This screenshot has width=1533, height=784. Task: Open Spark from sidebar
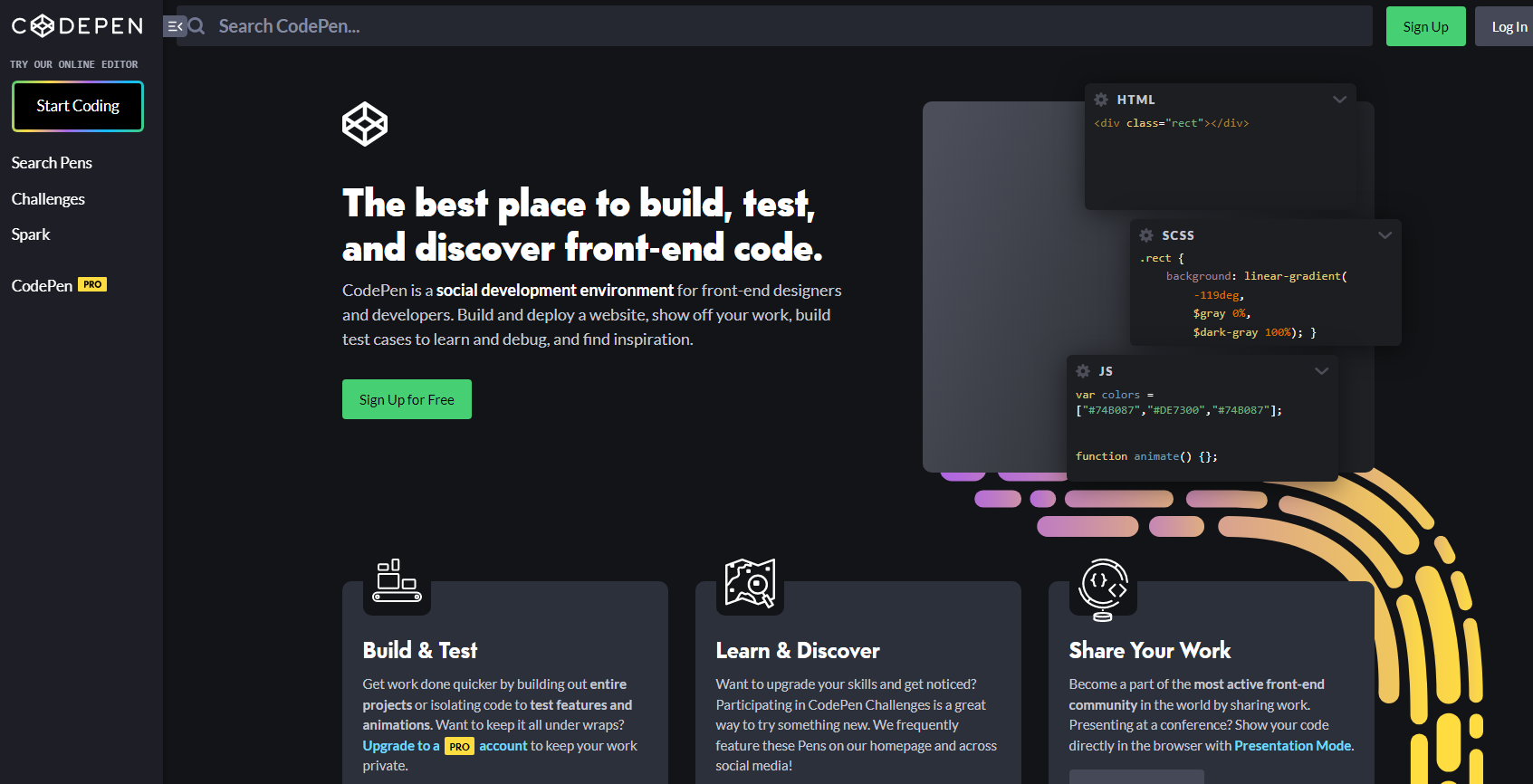point(31,234)
